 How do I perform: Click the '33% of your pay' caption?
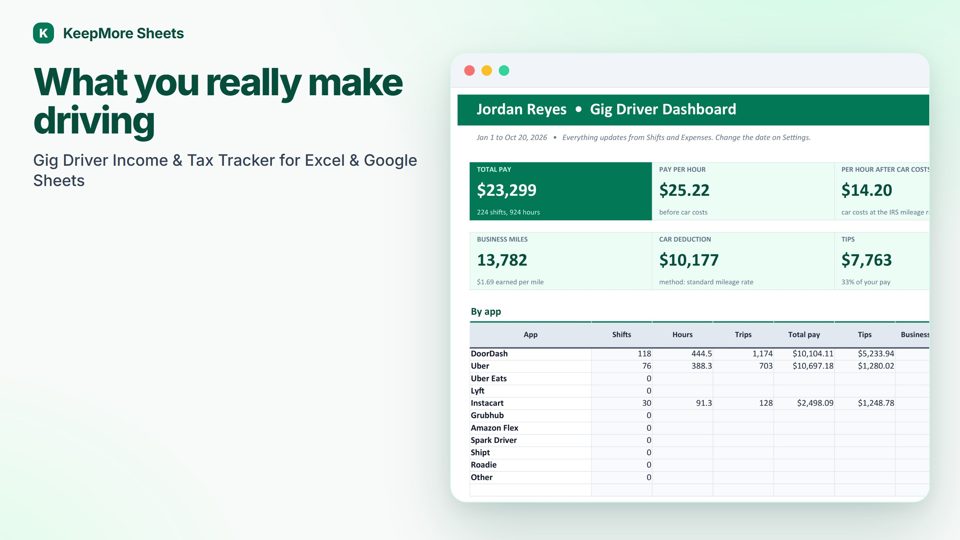point(866,282)
